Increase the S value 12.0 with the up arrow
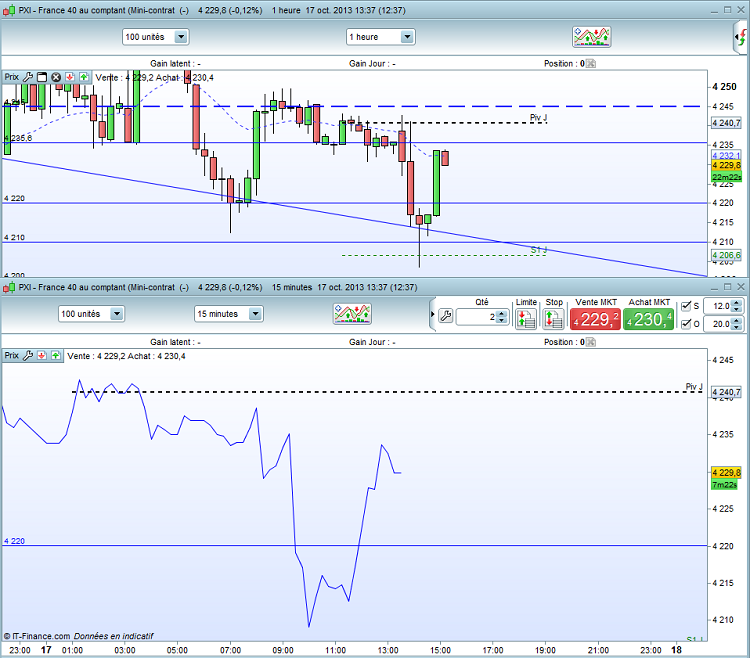Screen dimensions: 750x658 [737, 303]
